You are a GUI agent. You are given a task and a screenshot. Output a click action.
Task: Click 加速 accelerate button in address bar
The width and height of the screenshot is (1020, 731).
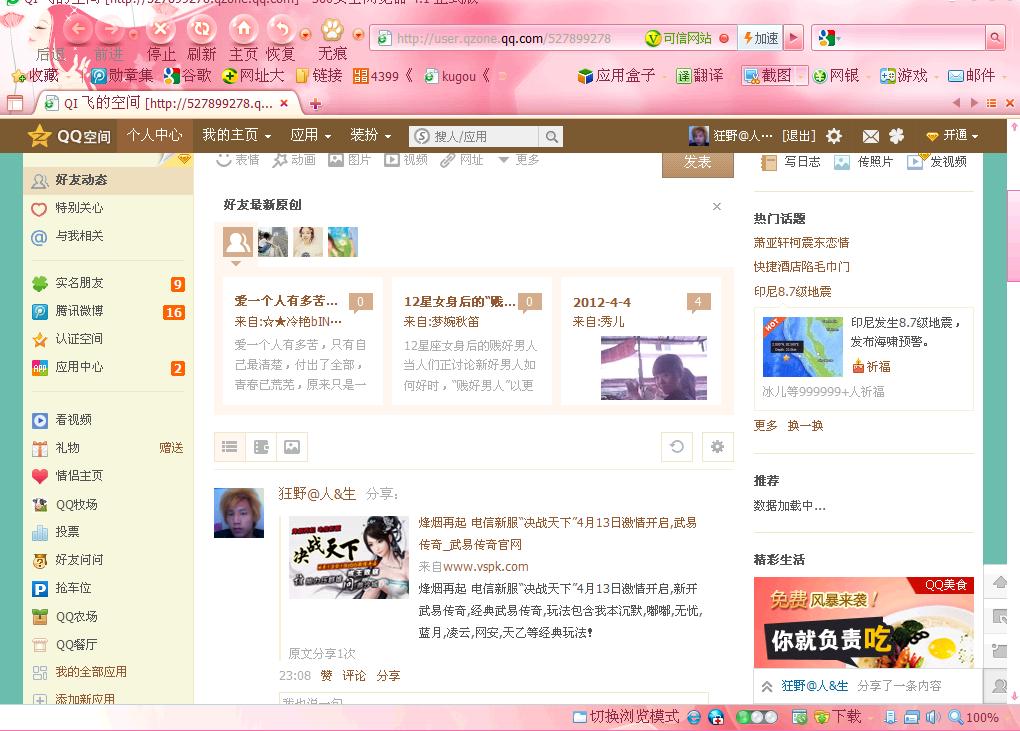point(760,38)
